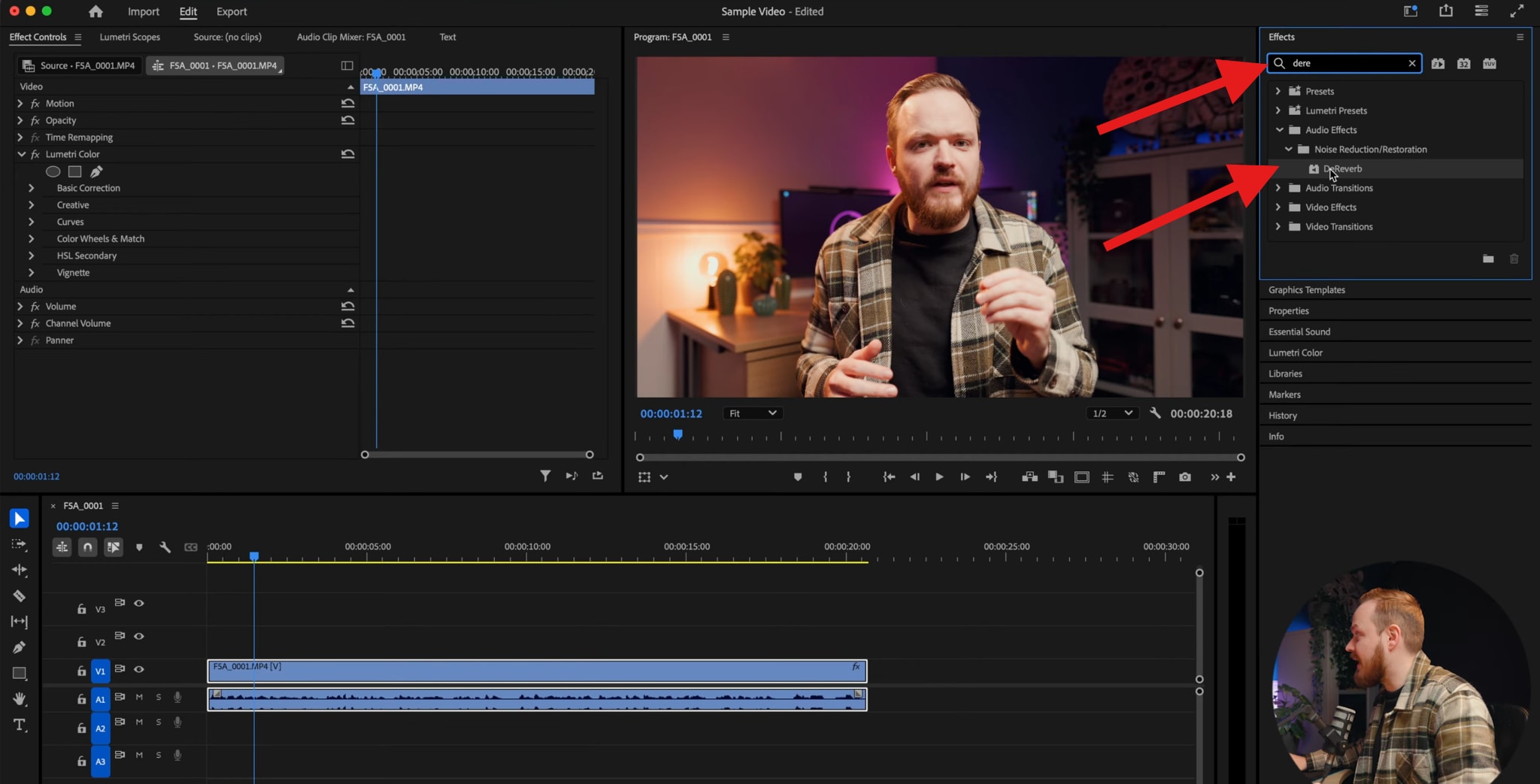Select the Razor tool in the toolbar
The height and width of the screenshot is (784, 1540).
20,596
